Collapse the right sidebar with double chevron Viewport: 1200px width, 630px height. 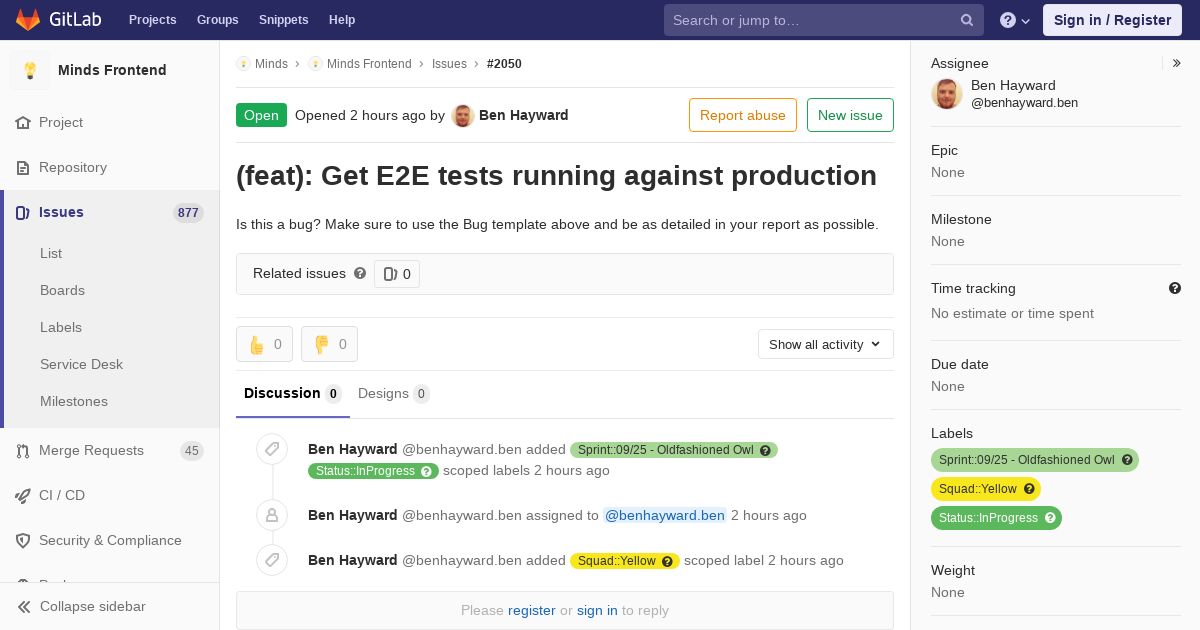pos(1177,63)
